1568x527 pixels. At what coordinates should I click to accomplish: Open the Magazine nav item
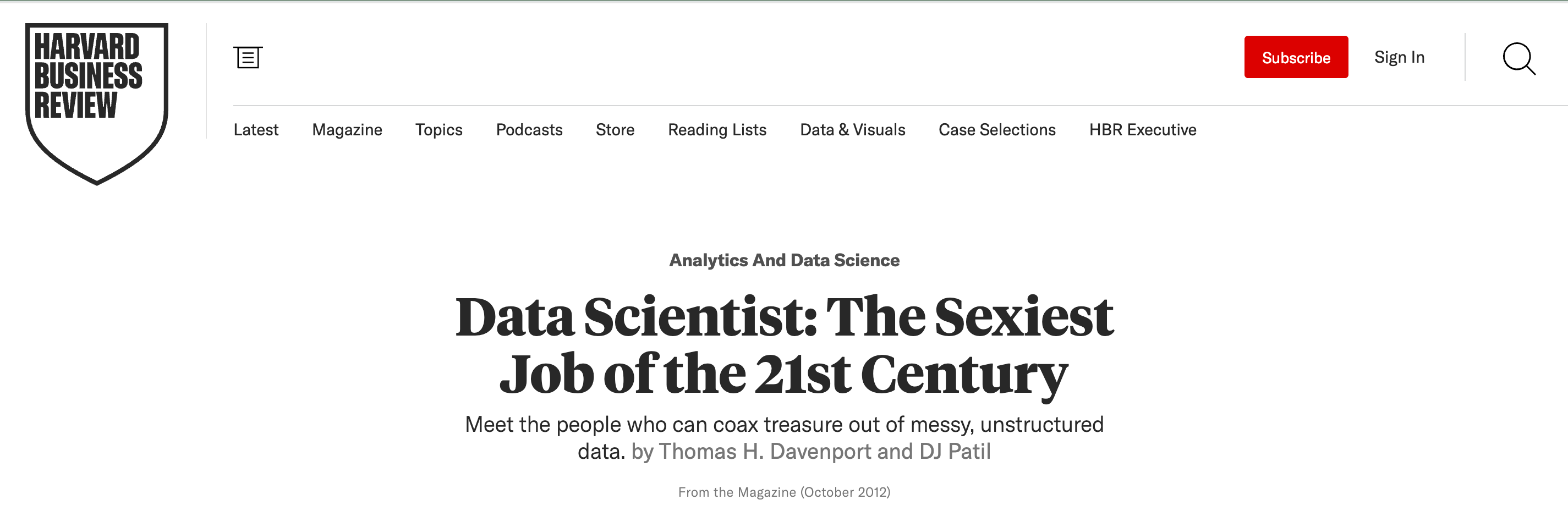click(x=347, y=130)
